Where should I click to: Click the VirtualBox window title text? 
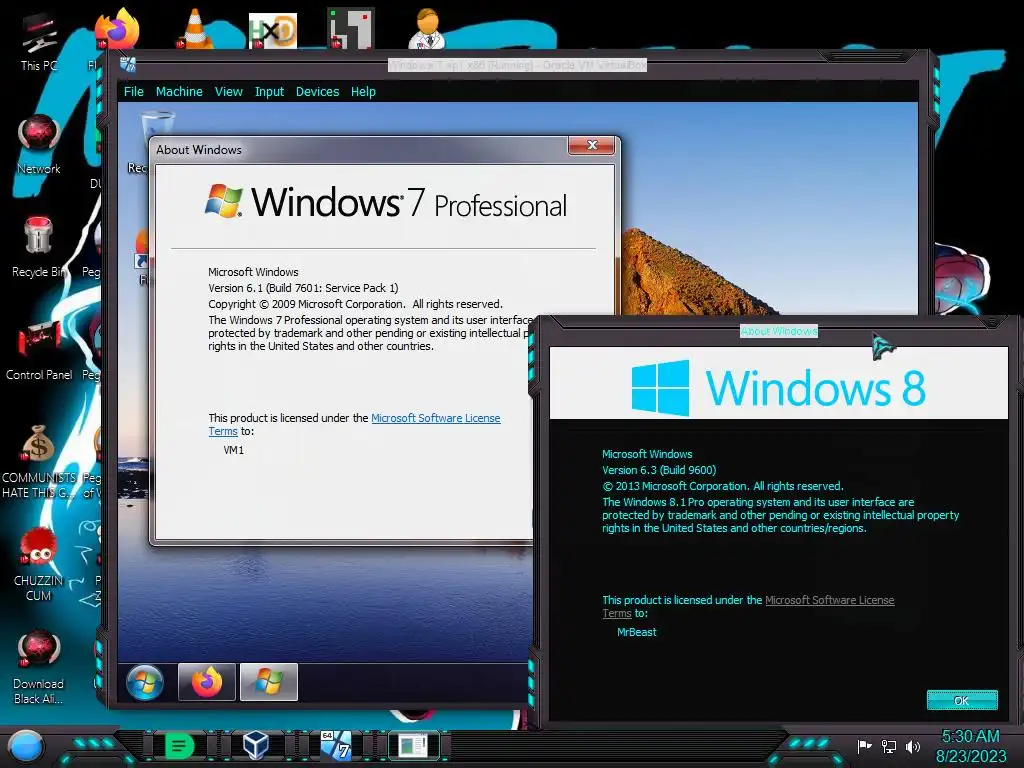point(517,65)
